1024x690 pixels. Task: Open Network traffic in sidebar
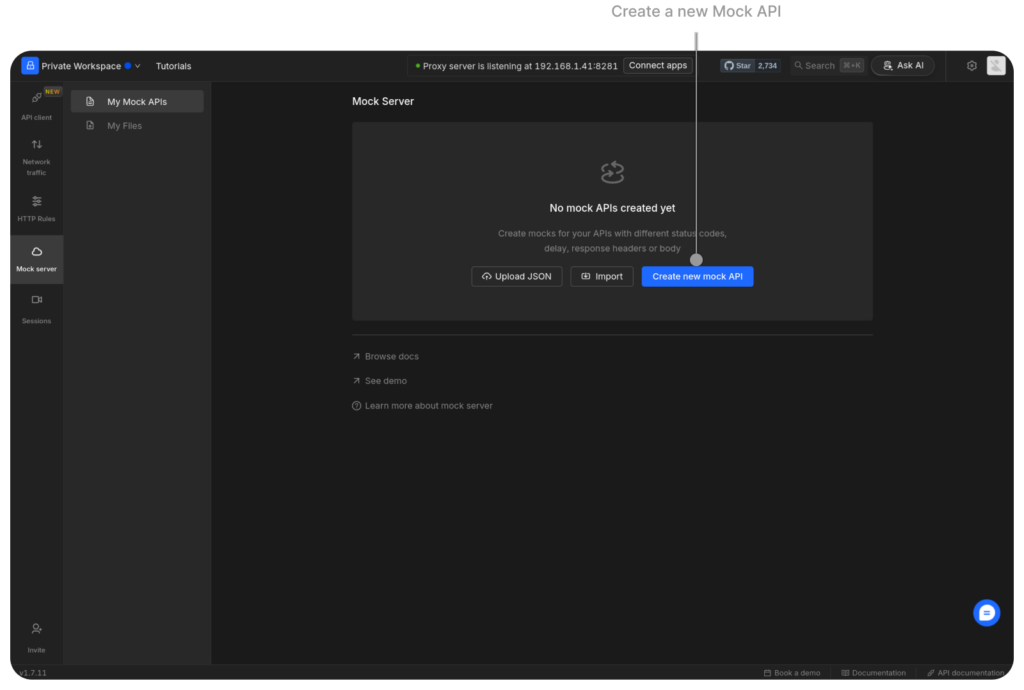pos(37,157)
